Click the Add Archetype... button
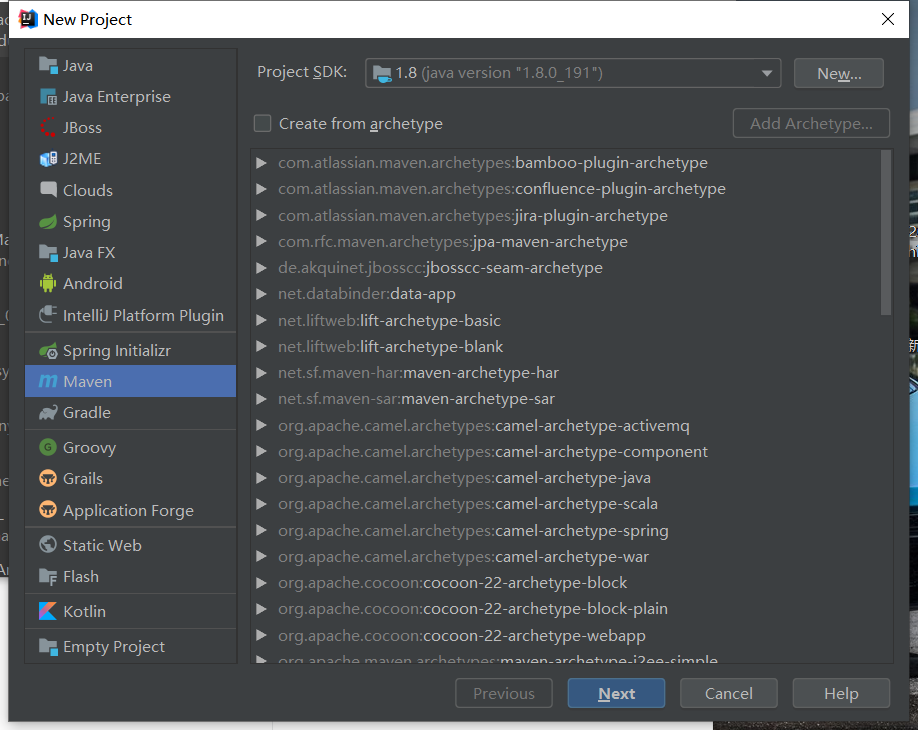918x730 pixels. [x=811, y=123]
